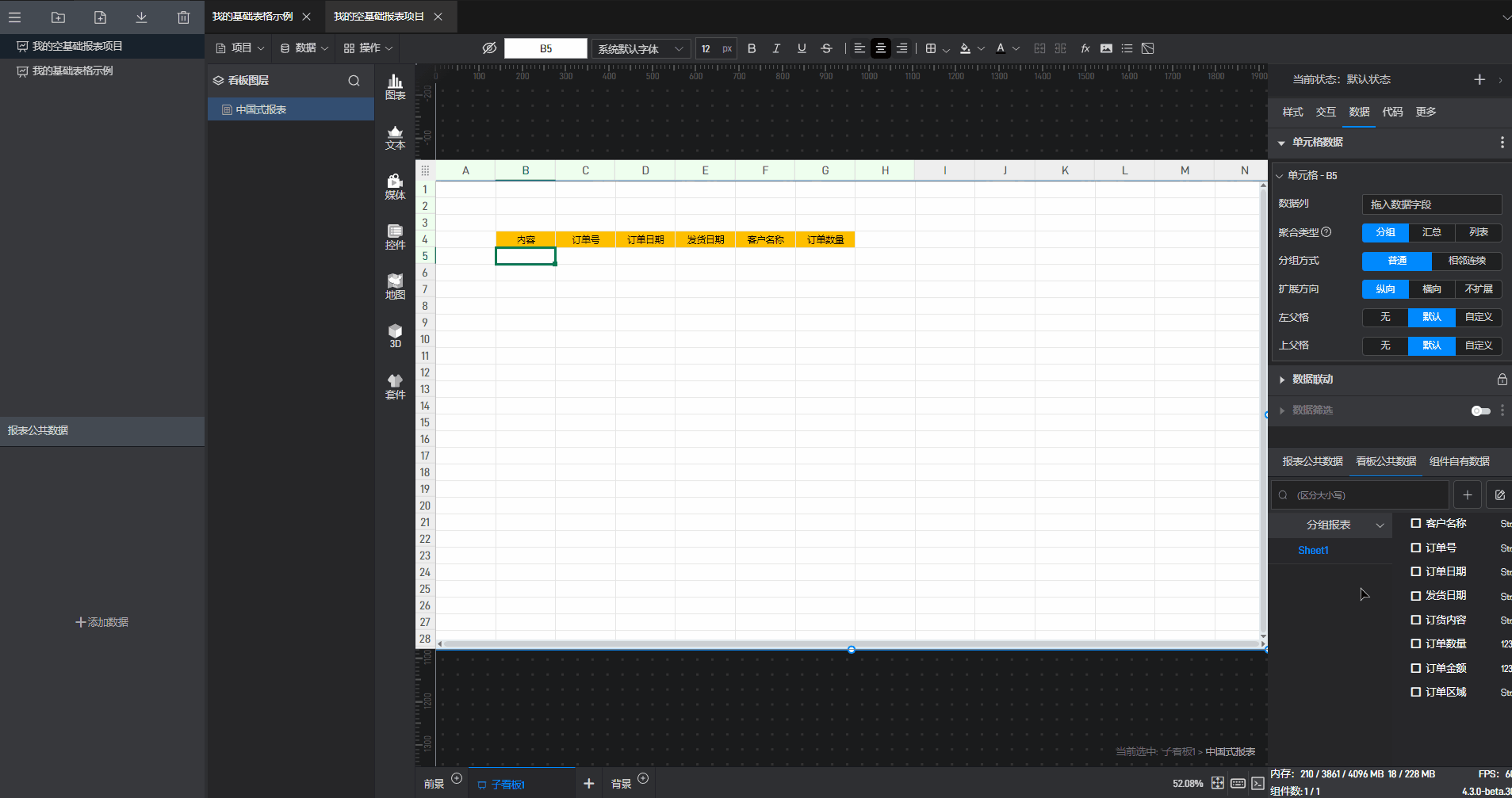Screen dimensions: 1512x798
Task: Select the 地图 map component icon
Action: [x=395, y=286]
